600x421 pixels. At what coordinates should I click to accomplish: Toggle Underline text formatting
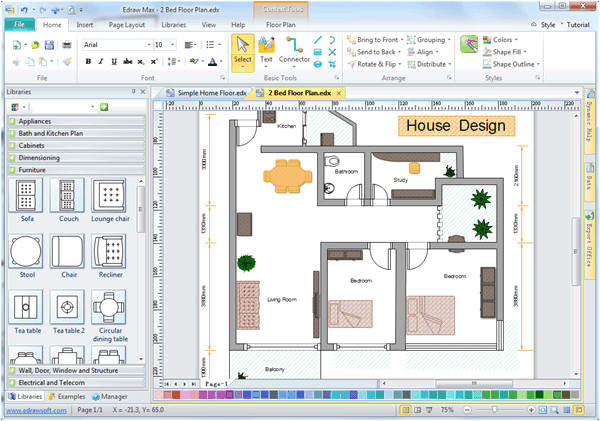click(116, 62)
